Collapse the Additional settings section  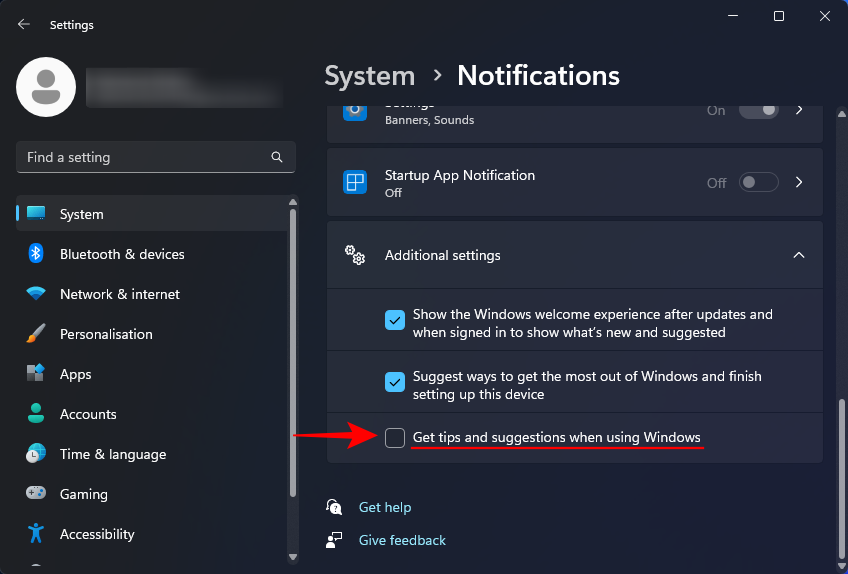pos(799,255)
